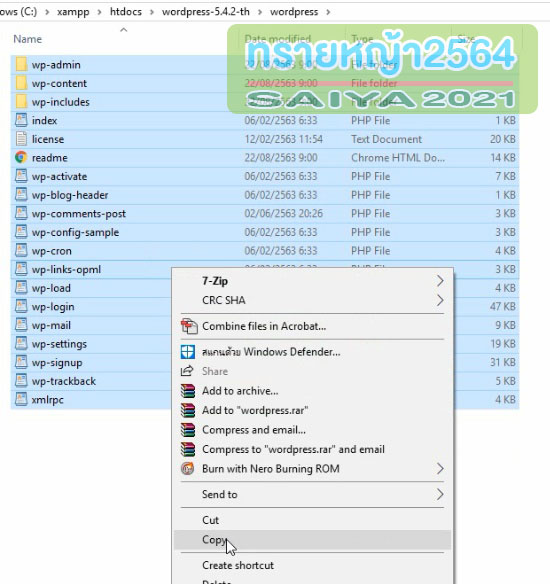Expand the Send to submenu arrow
The image size is (550, 584).
pos(440,494)
